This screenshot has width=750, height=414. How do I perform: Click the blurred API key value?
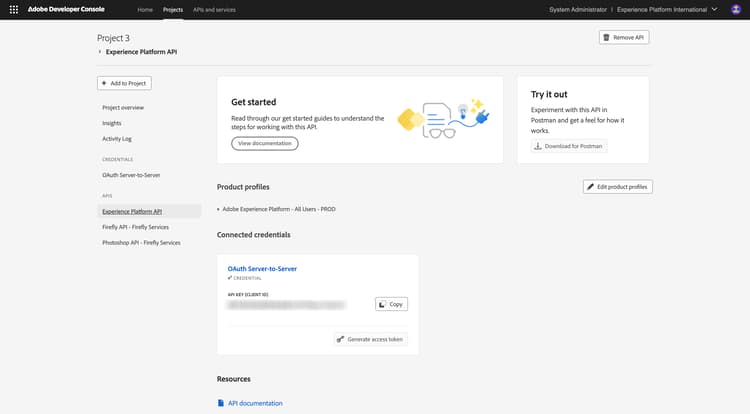tap(286, 305)
